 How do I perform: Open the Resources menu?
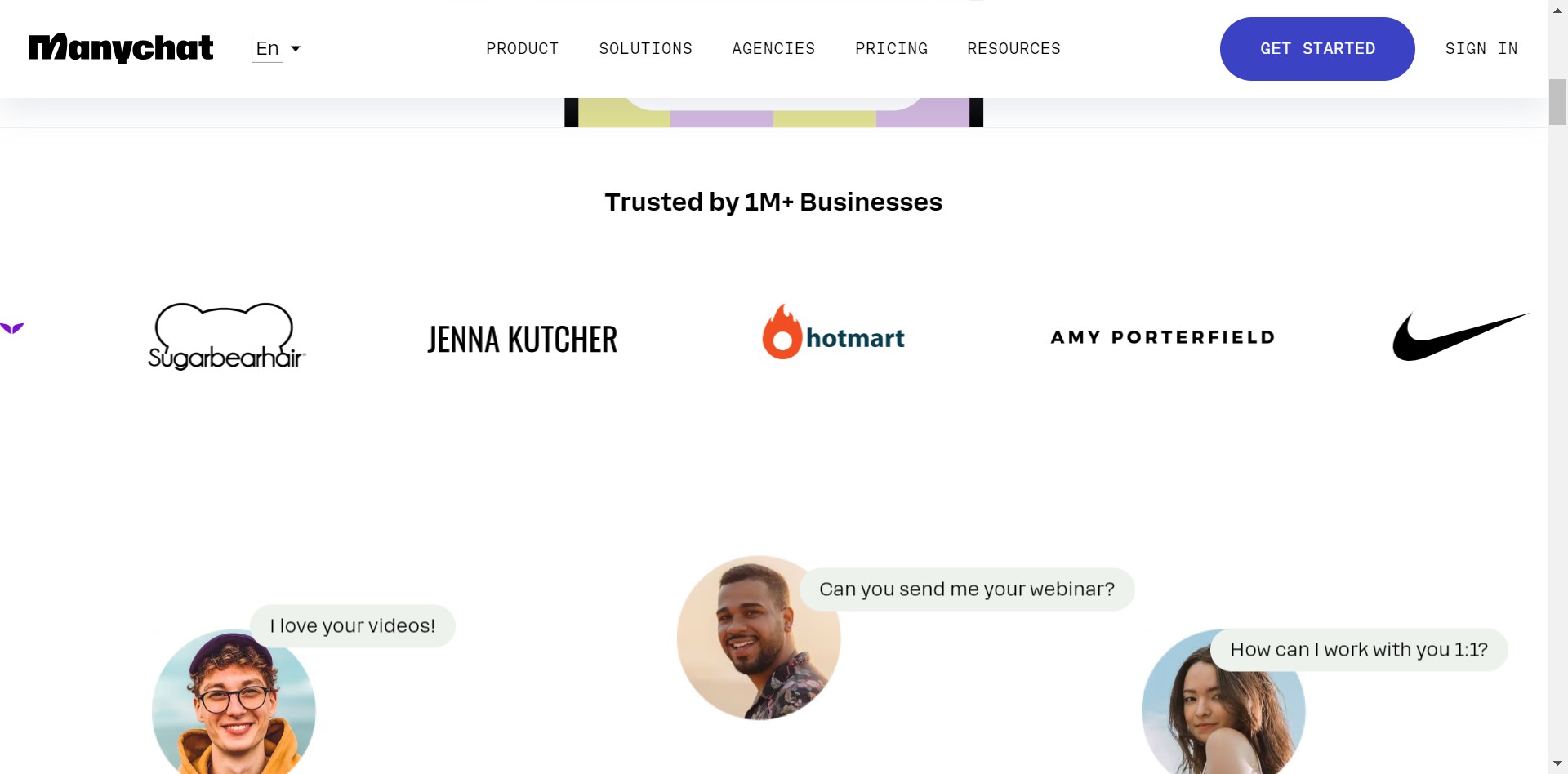click(x=1013, y=49)
